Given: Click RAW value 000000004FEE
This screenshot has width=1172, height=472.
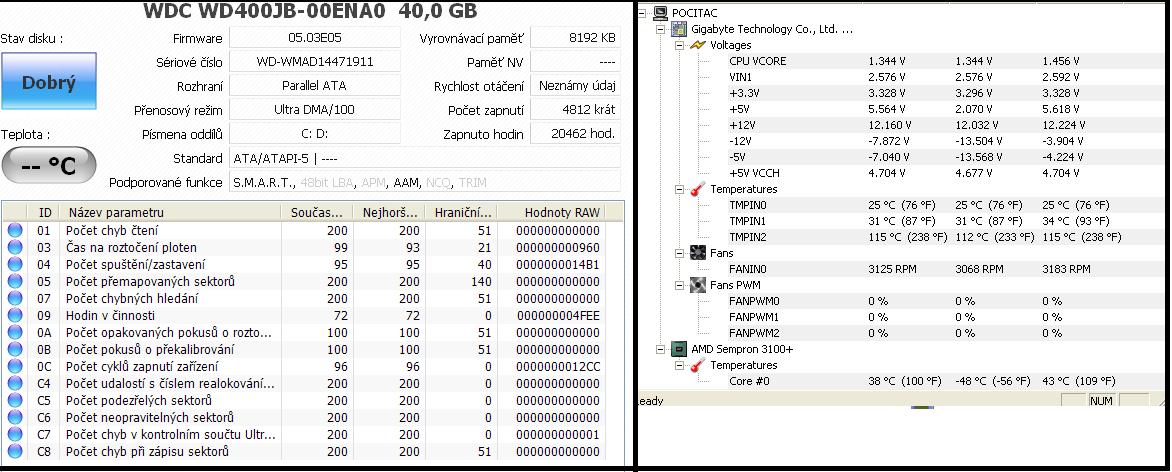Looking at the screenshot, I should point(558,316).
